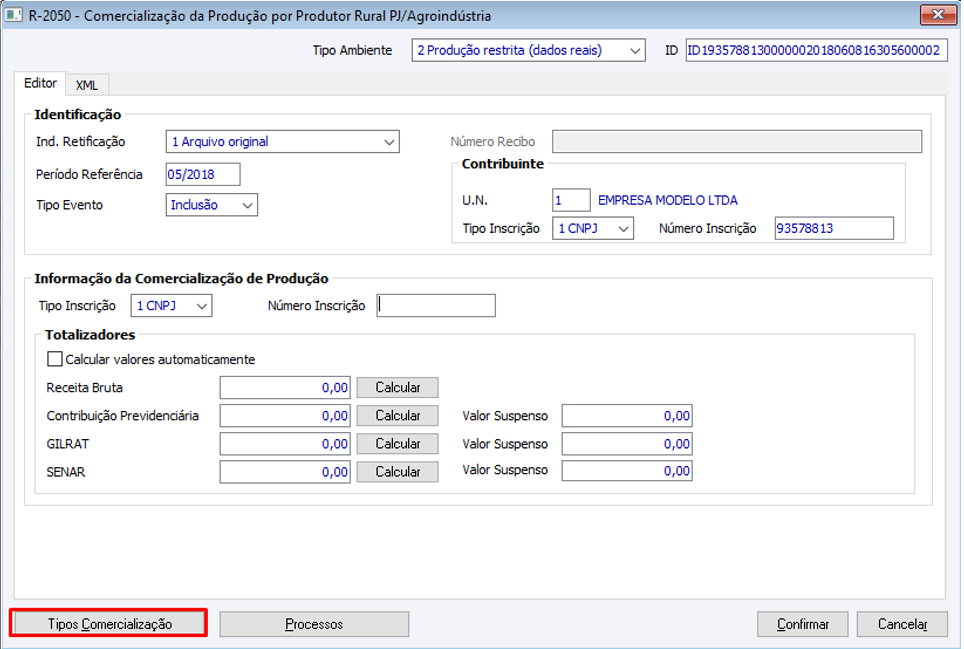Image resolution: width=964 pixels, height=649 pixels.
Task: Open the Tipo Evento dropdown
Action: 247,205
